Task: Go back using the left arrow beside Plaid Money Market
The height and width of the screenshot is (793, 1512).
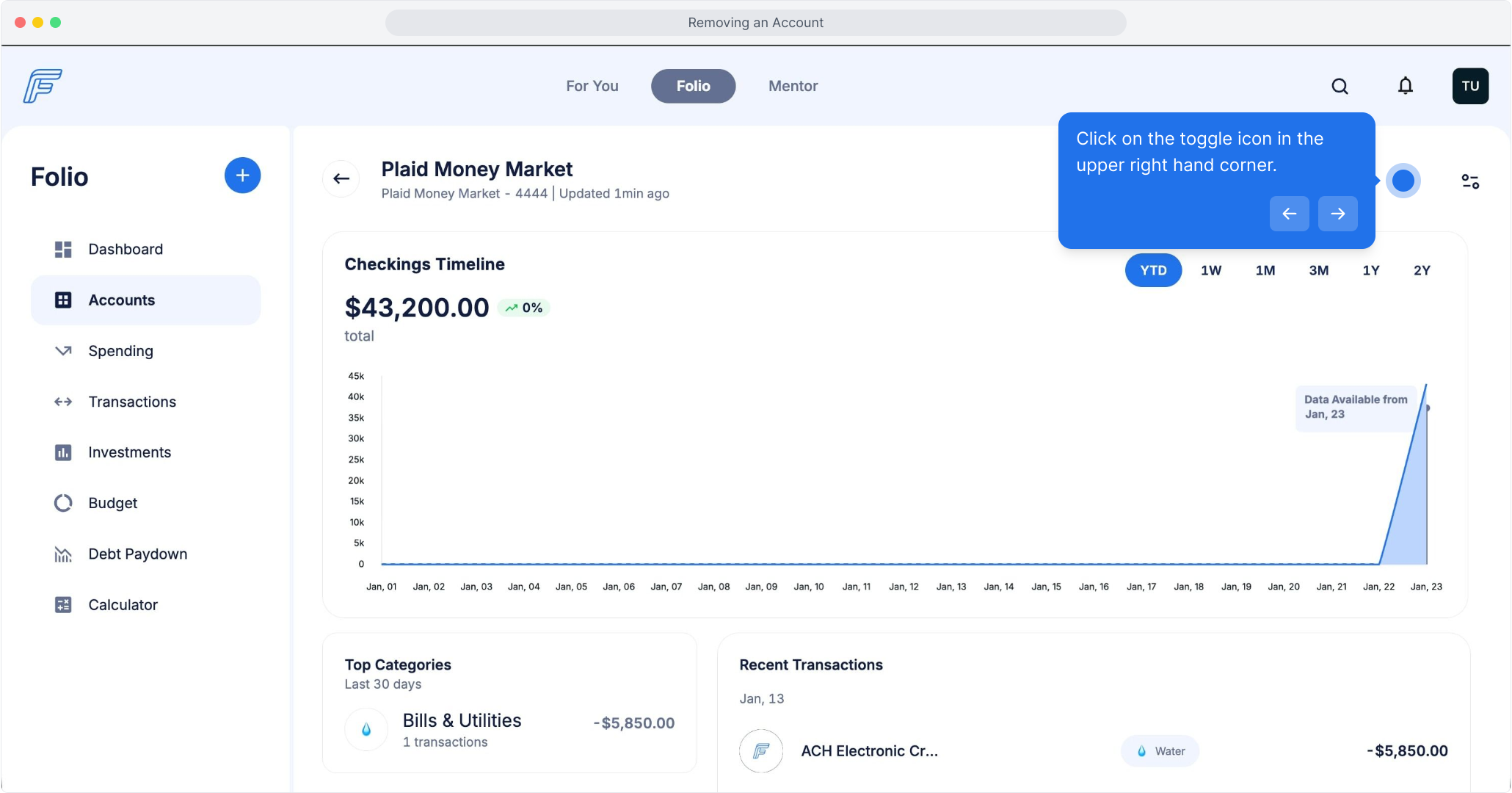Action: click(x=341, y=178)
